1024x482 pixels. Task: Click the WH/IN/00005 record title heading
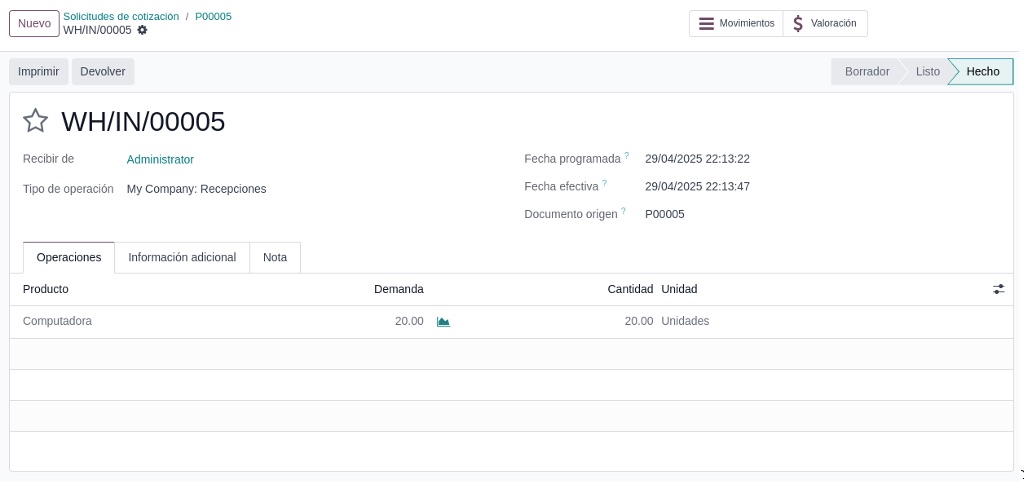143,122
